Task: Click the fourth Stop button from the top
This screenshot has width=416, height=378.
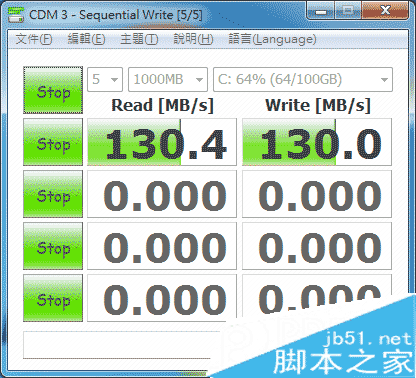Action: point(53,246)
